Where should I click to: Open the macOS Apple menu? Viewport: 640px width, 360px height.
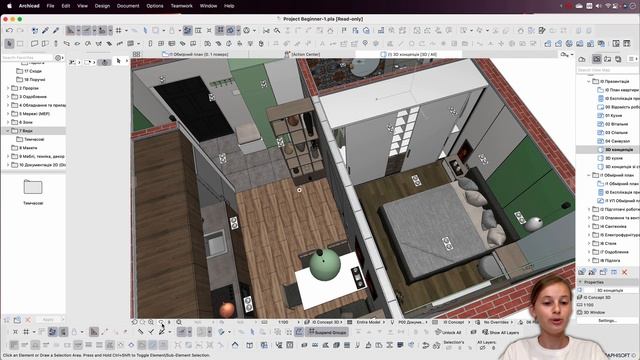pos(9,6)
